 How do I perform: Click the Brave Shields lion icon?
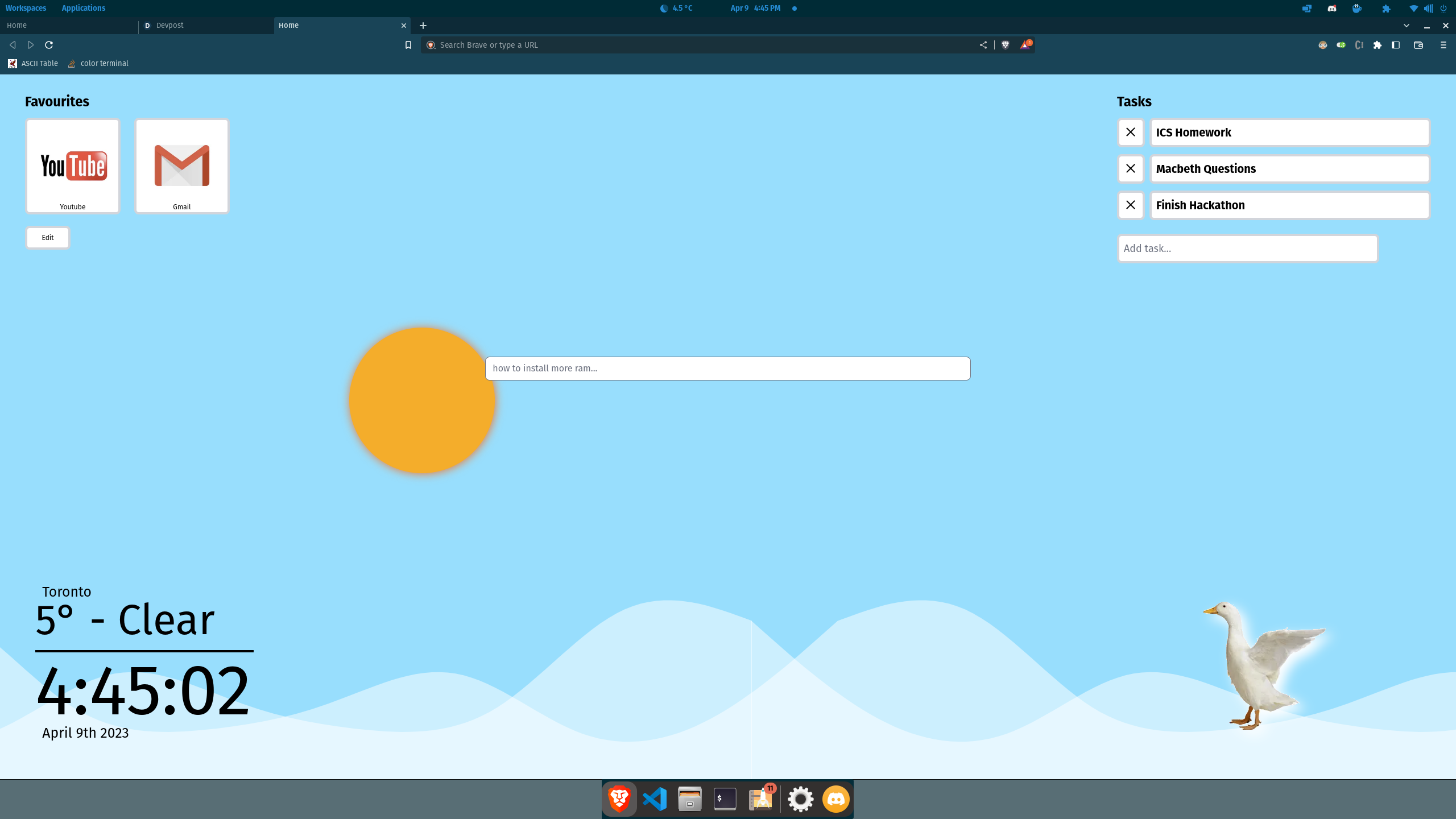coord(1005,45)
